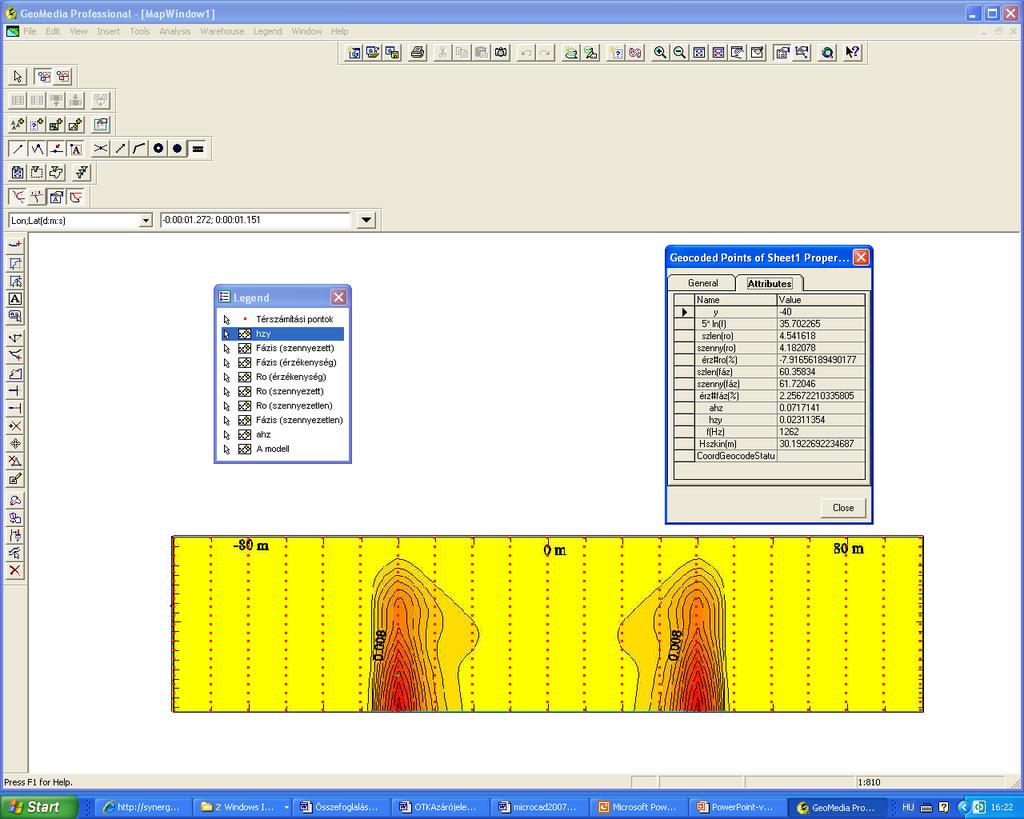
Task: Select the line placement tool
Action: pos(18,149)
